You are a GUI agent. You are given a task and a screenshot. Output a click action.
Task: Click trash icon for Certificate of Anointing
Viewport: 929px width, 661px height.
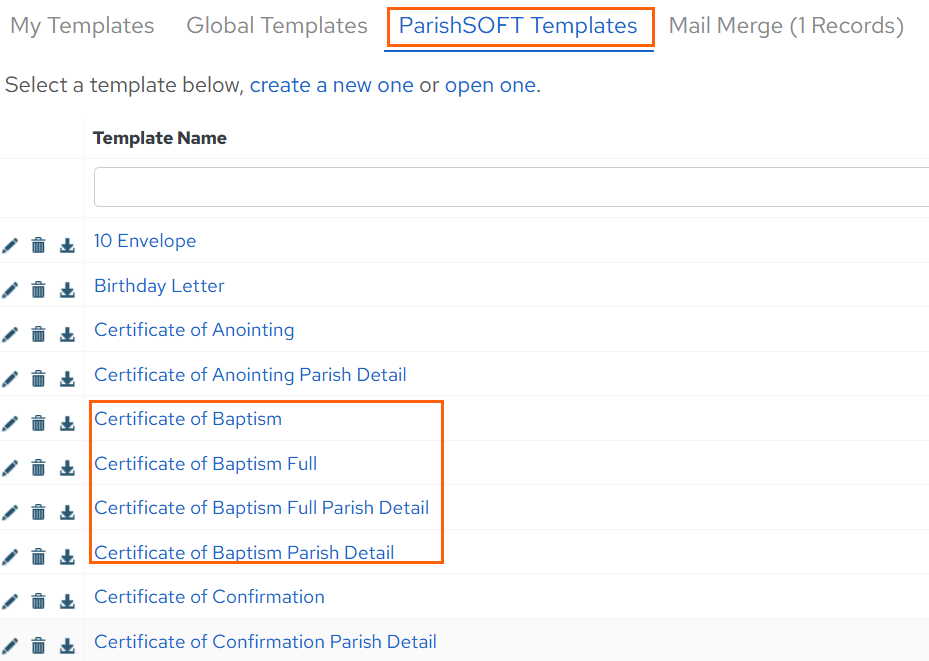[x=39, y=334]
